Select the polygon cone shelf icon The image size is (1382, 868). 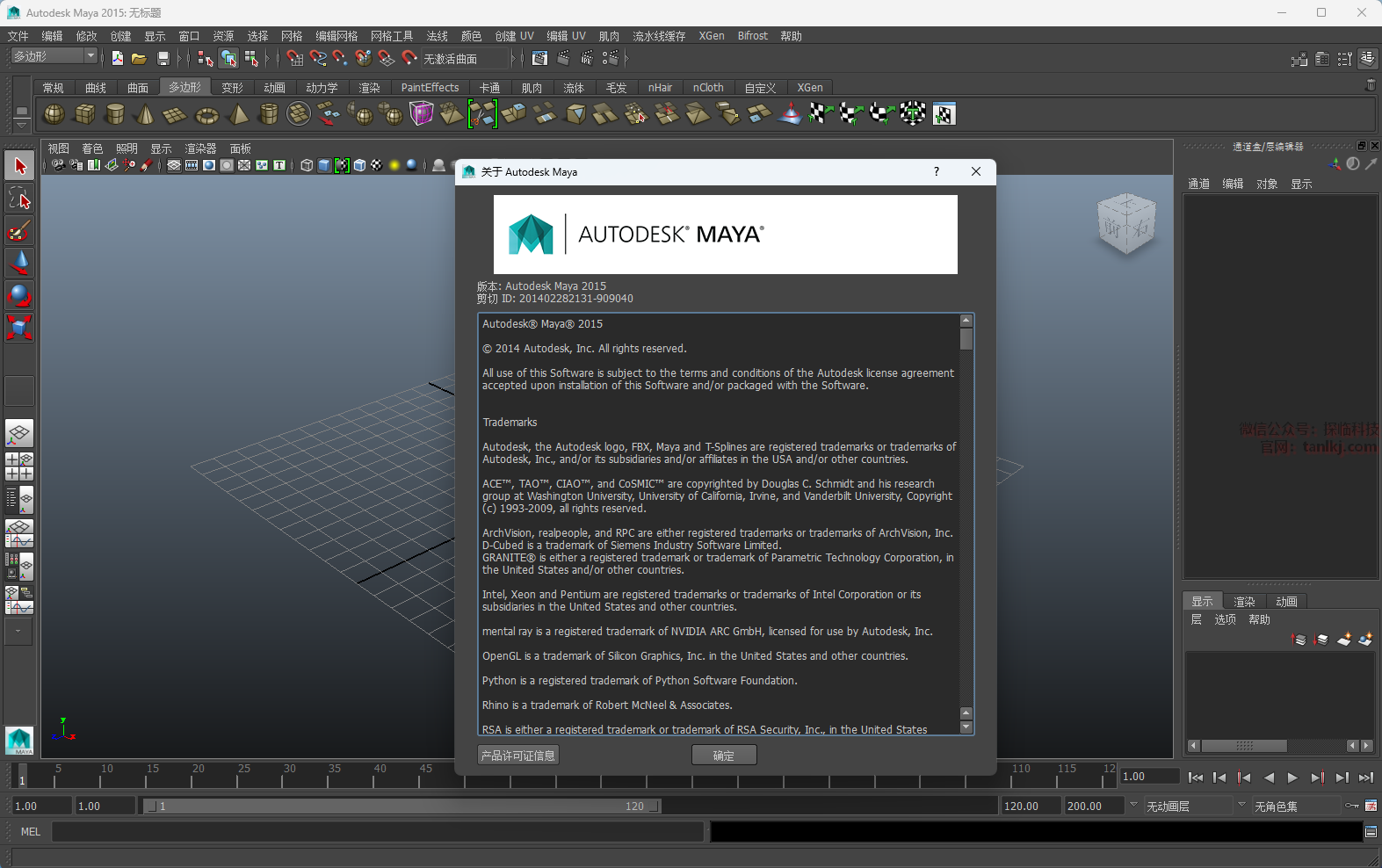[x=146, y=114]
